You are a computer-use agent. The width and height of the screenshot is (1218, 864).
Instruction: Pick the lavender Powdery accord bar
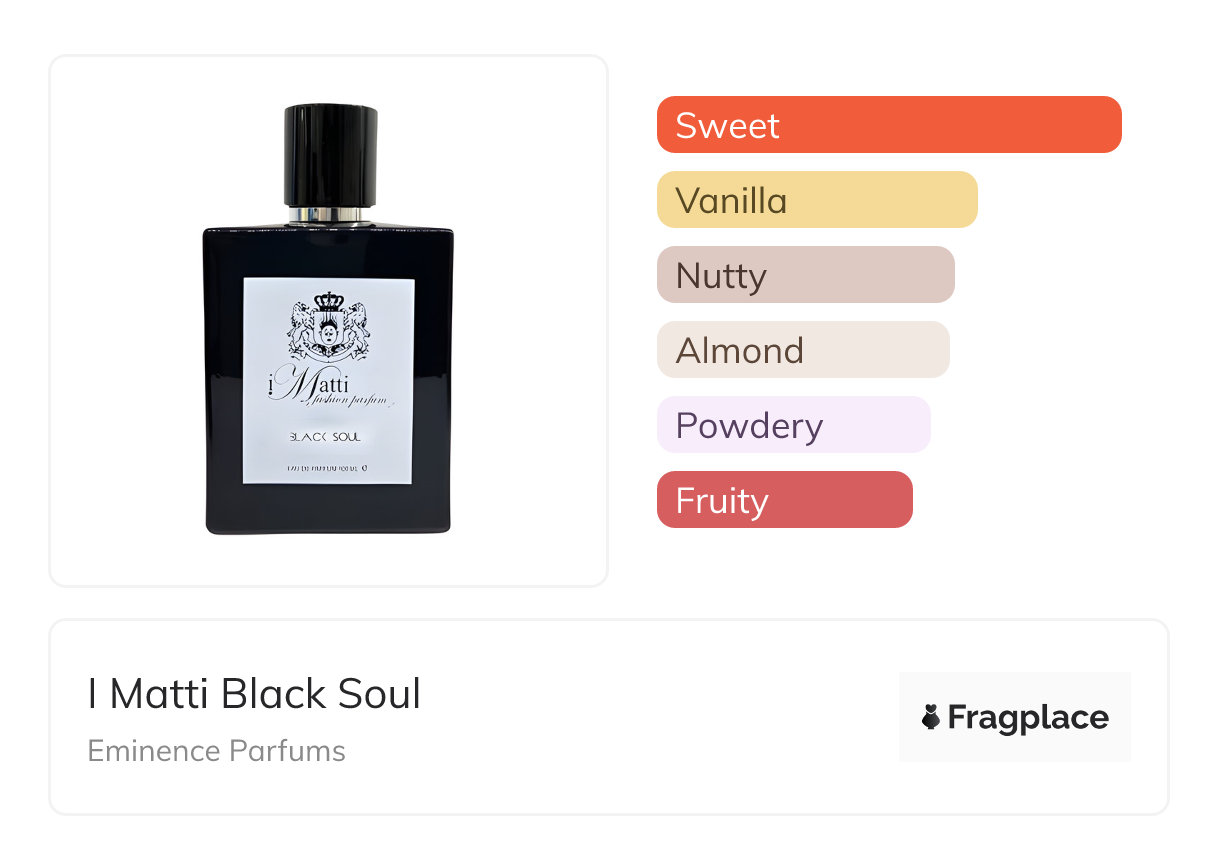click(x=793, y=425)
